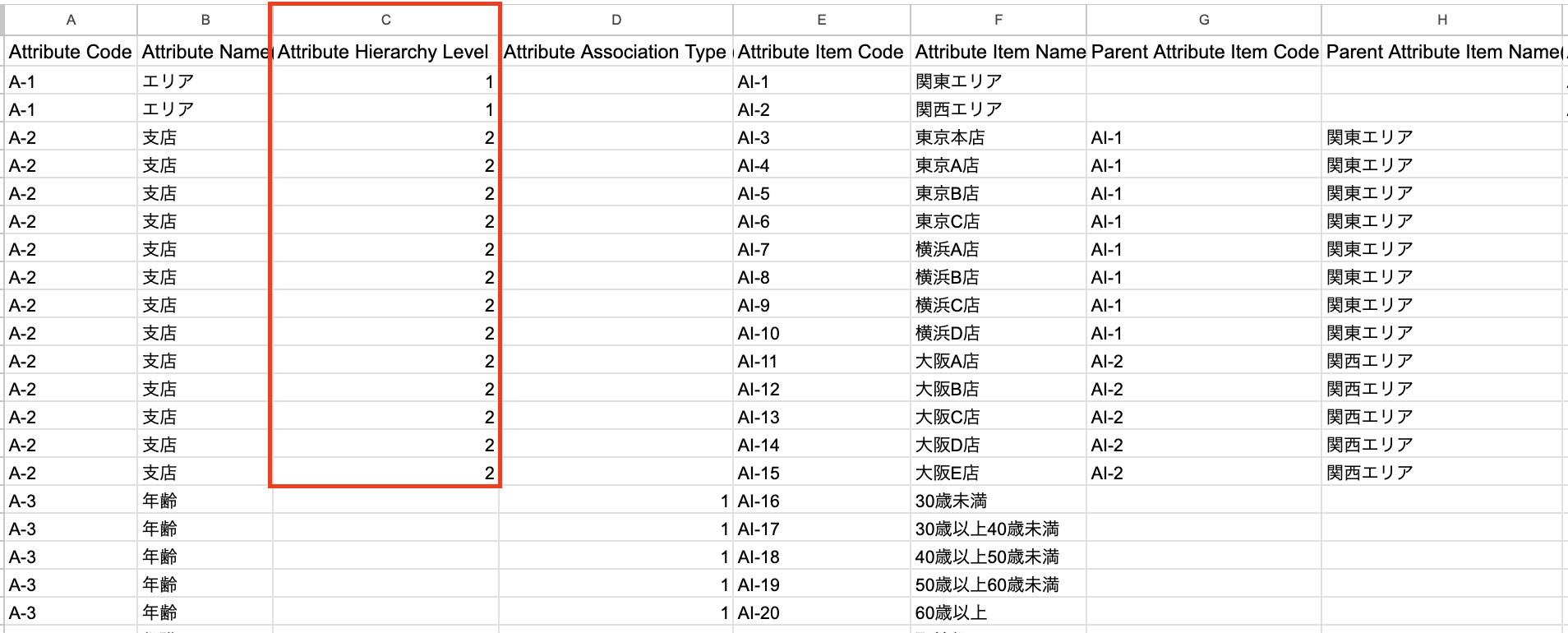The width and height of the screenshot is (1568, 633).
Task: Click the Attribute Association Type header cell
Action: (616, 52)
